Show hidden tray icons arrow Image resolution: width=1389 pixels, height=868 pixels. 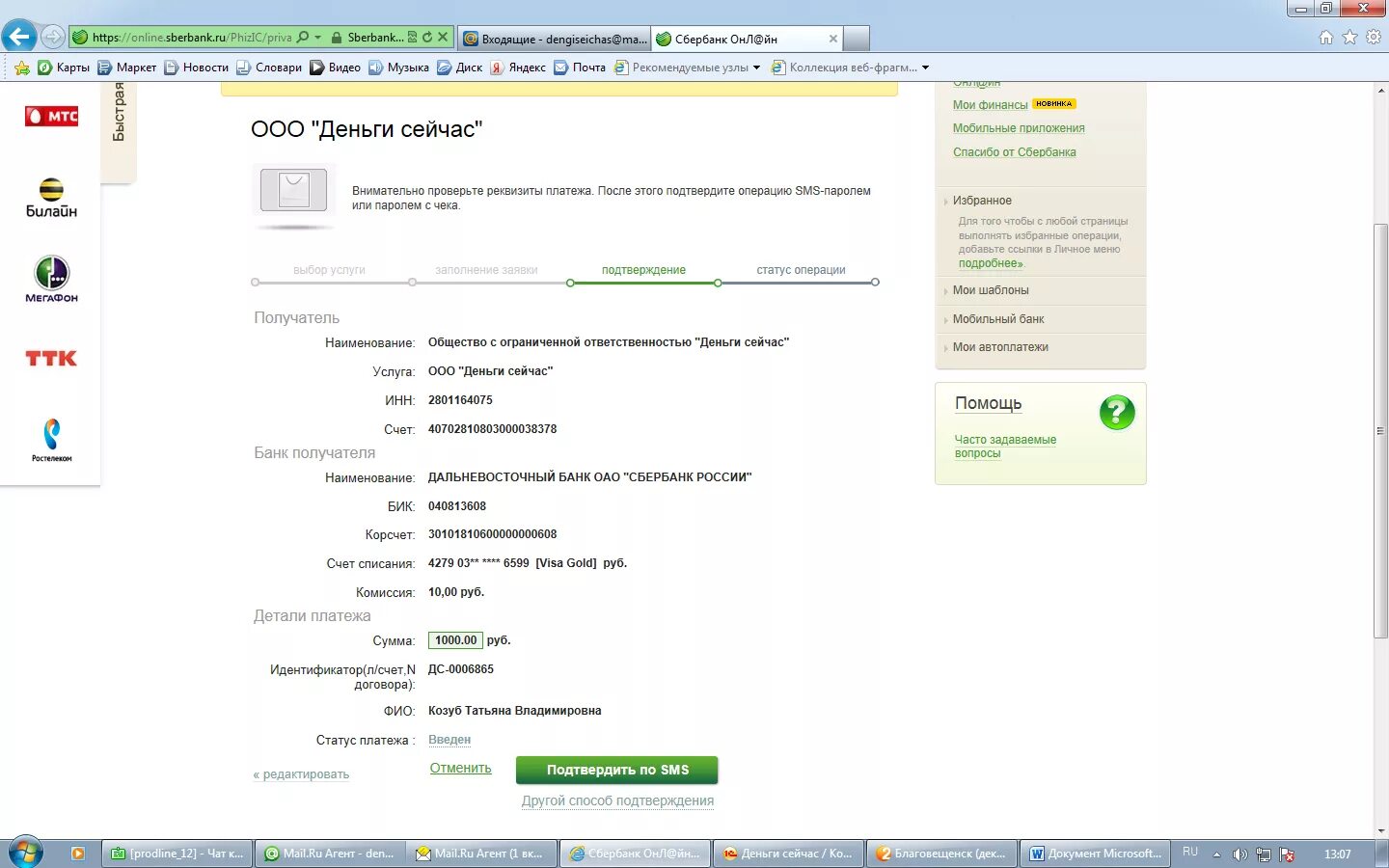pos(1216,854)
